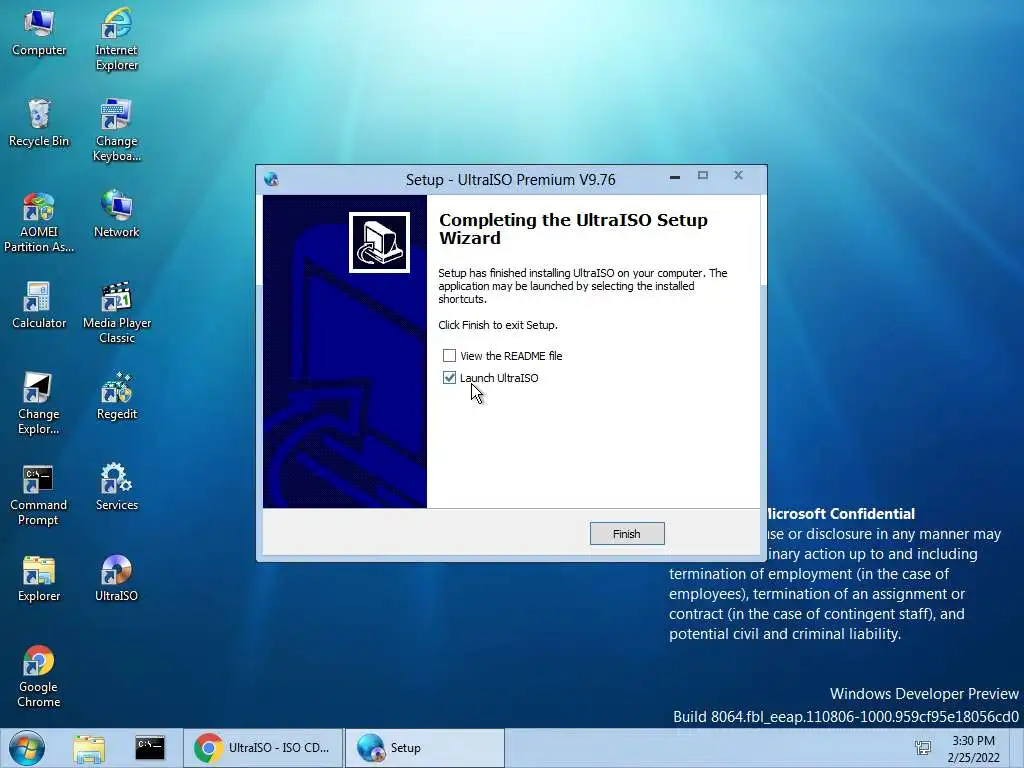1024x768 pixels.
Task: Select Change Keyboard desktop shortcut
Action: [x=116, y=130]
